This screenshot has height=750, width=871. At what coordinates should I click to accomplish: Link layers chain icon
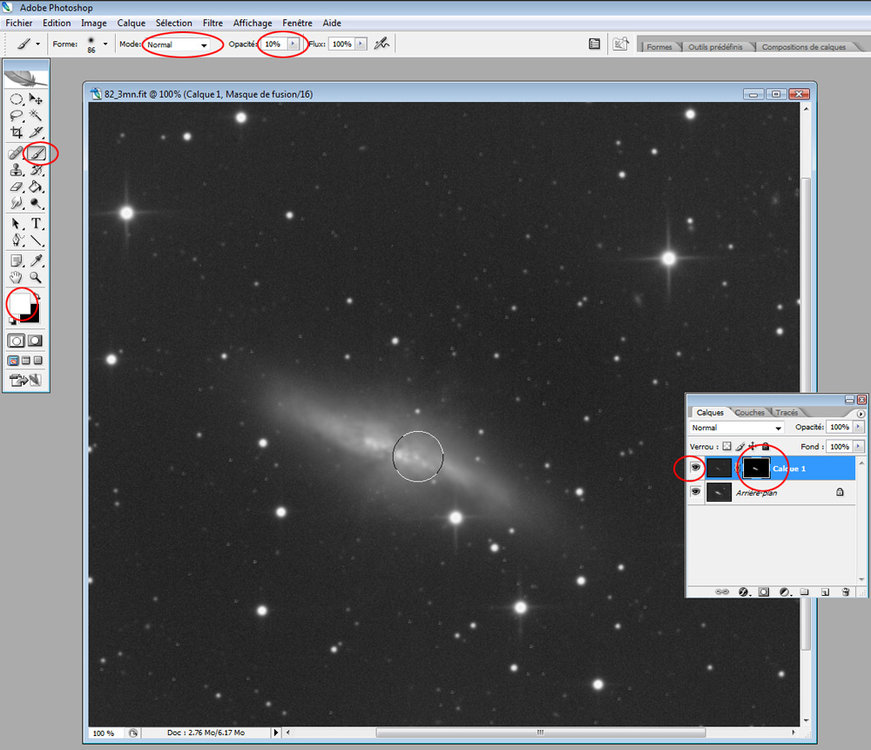click(x=722, y=592)
